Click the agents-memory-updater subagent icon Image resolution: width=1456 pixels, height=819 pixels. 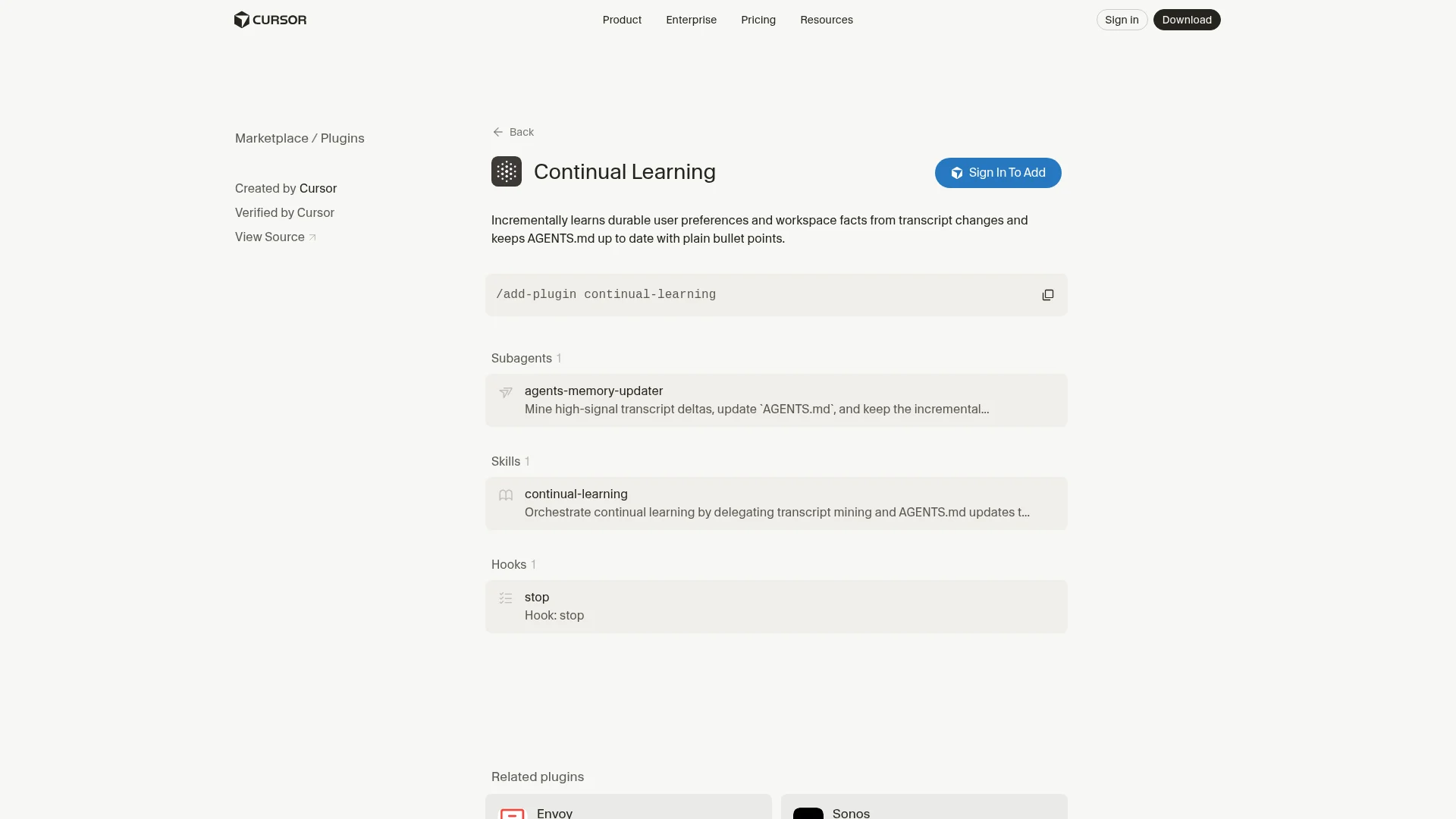(506, 392)
